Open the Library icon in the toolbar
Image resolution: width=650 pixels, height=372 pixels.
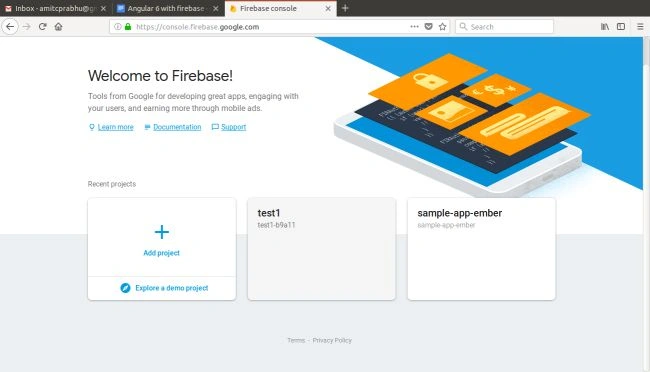tap(605, 27)
